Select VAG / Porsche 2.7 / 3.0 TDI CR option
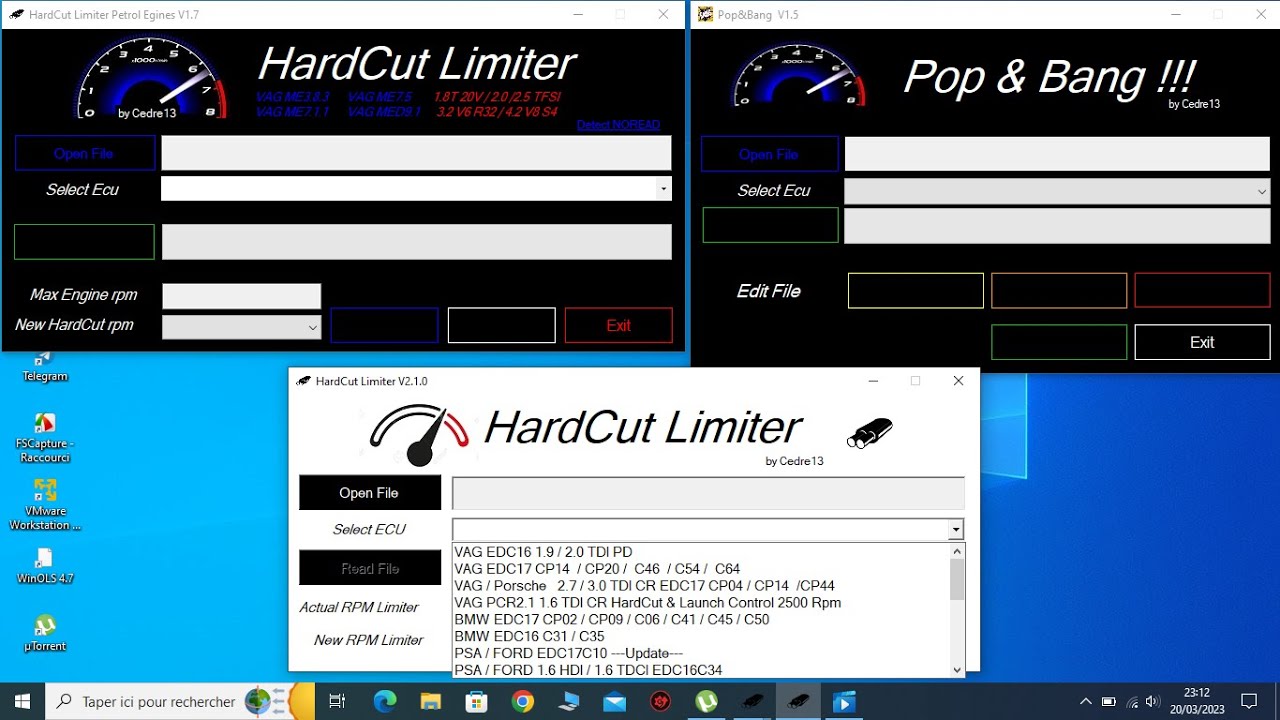The width and height of the screenshot is (1280, 720). [x=700, y=586]
